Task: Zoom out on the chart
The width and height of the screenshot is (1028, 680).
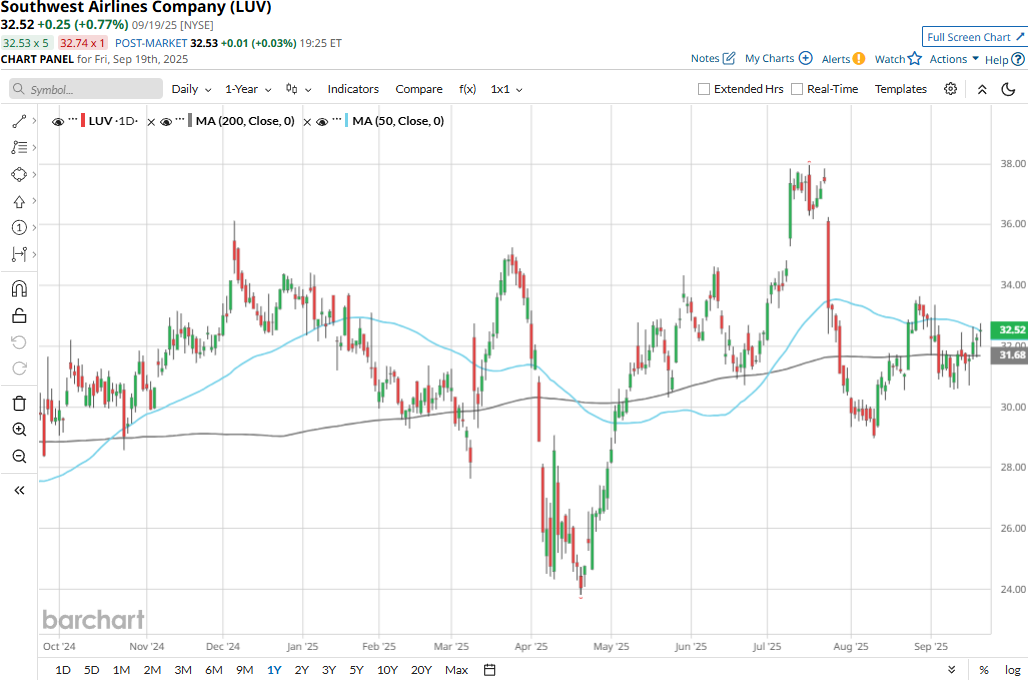Action: point(19,456)
